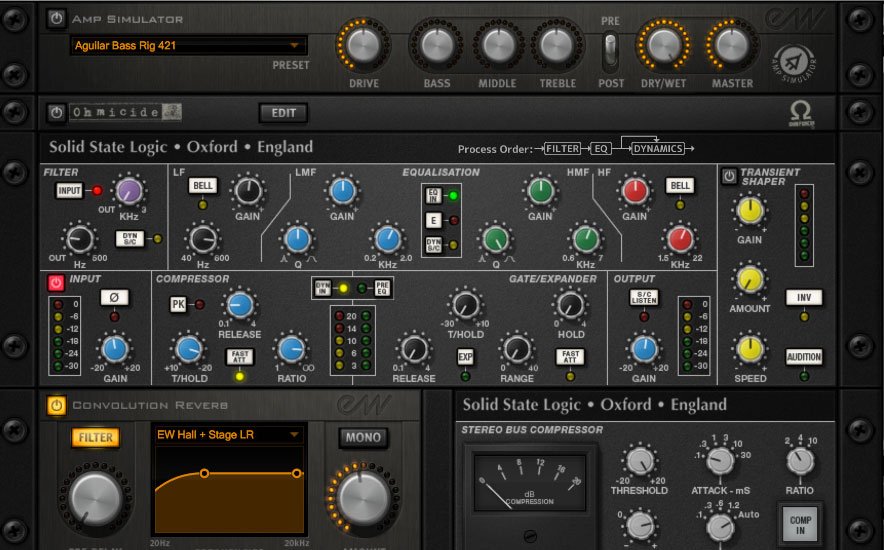The width and height of the screenshot is (884, 550).
Task: Toggle the red channel strip Input power button
Action: (56, 282)
